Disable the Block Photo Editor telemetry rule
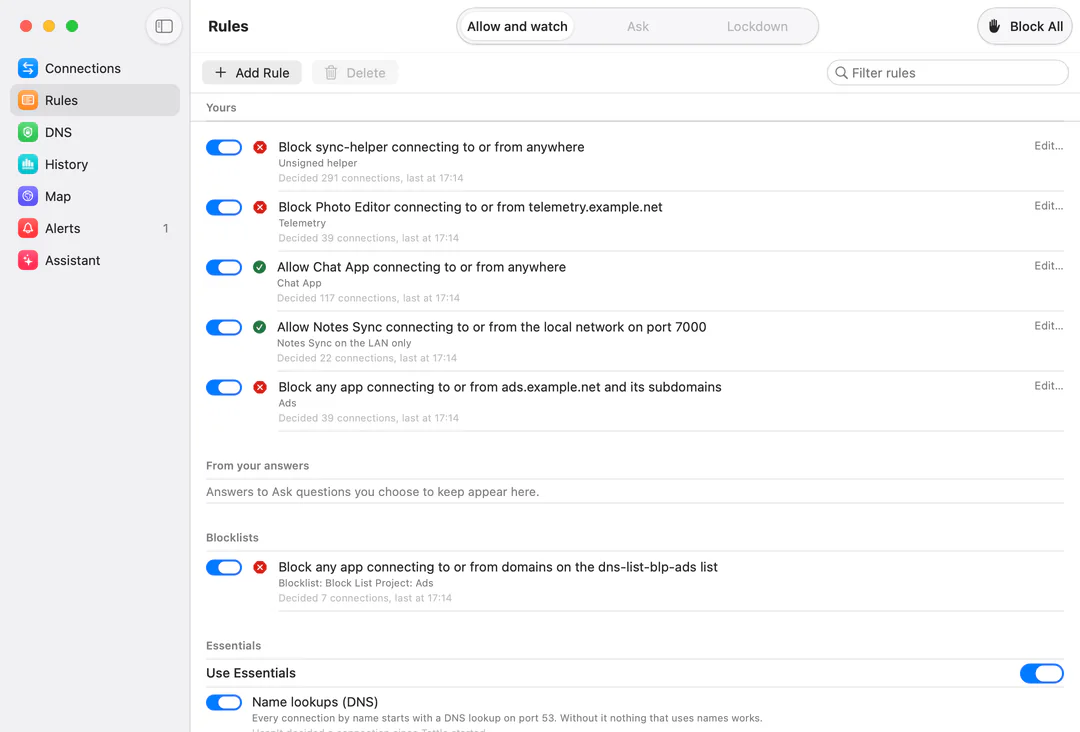The image size is (1080, 732). [x=224, y=207]
